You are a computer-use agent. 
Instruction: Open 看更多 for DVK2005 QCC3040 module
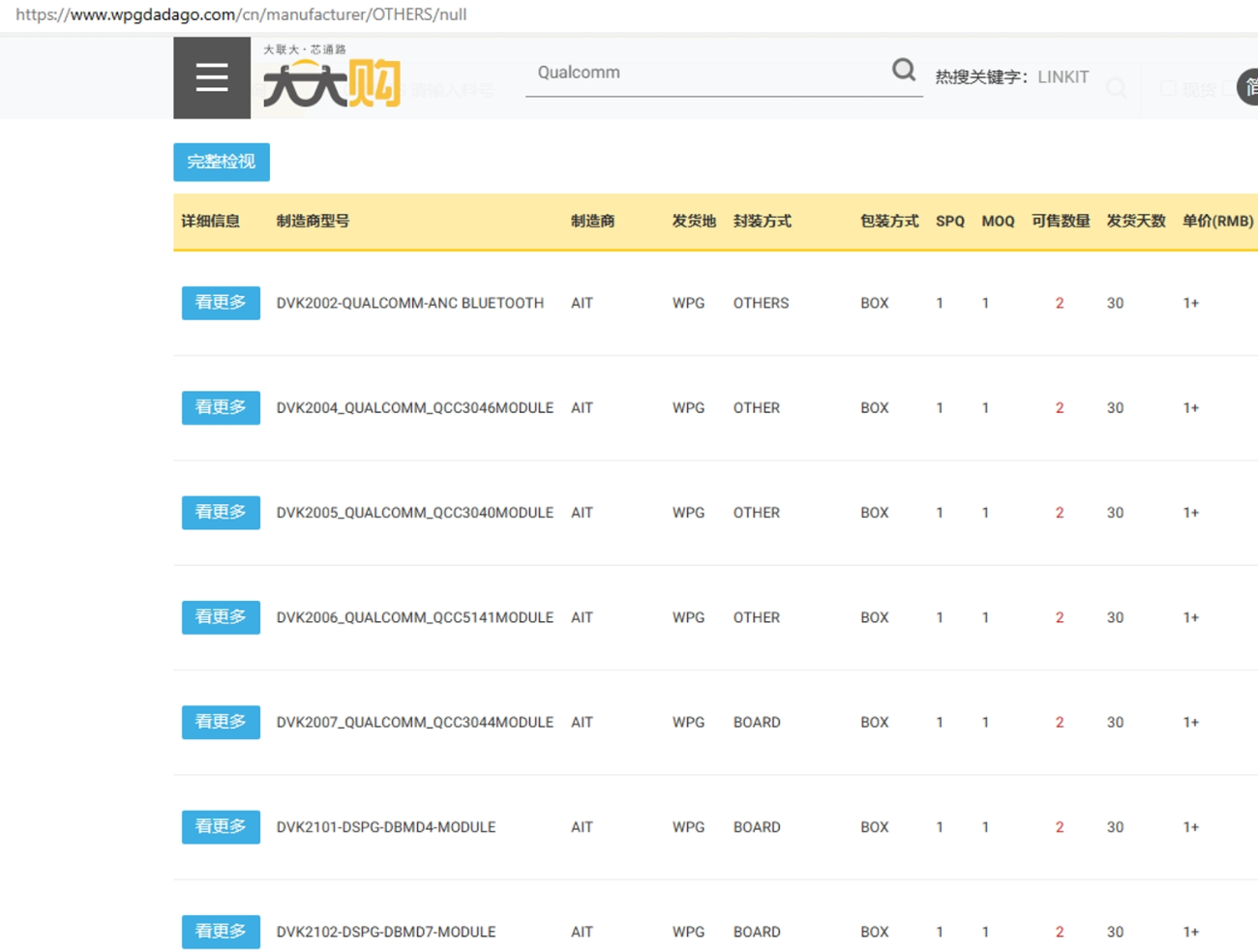click(x=221, y=513)
